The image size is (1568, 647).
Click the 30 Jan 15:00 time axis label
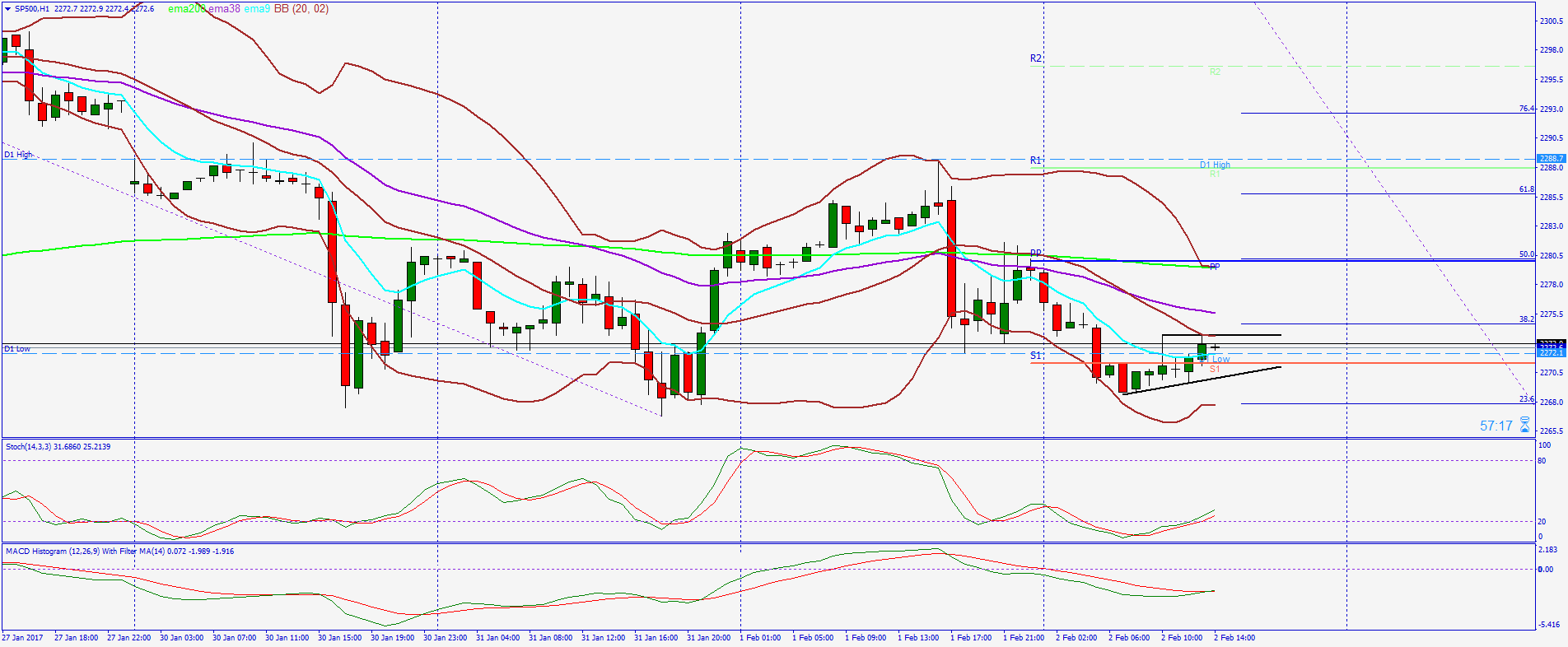pyautogui.click(x=339, y=638)
